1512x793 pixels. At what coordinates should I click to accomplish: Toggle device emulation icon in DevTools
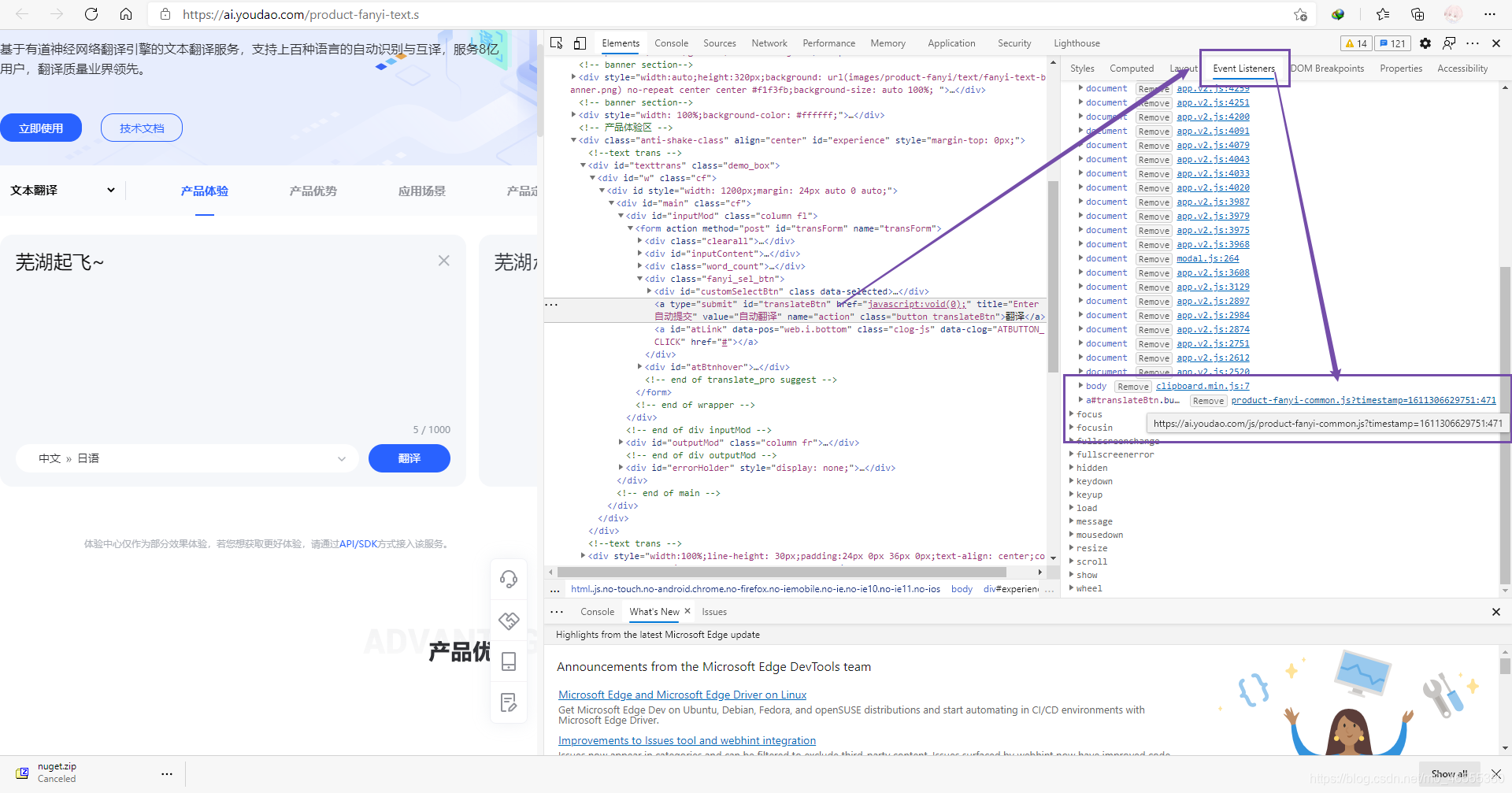pos(580,43)
